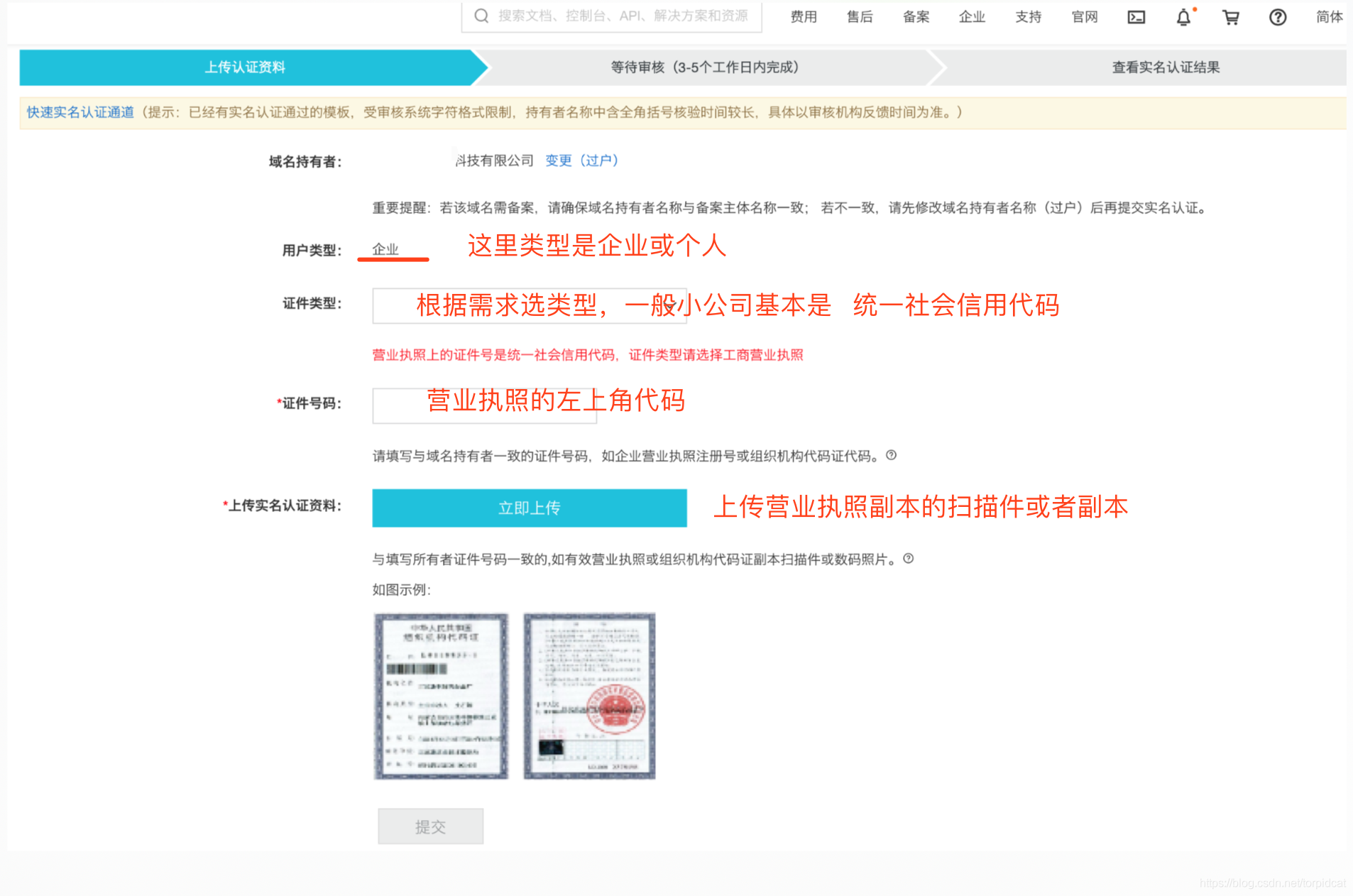This screenshot has width=1353, height=896.
Task: View the stamped license sample image
Action: (x=588, y=696)
